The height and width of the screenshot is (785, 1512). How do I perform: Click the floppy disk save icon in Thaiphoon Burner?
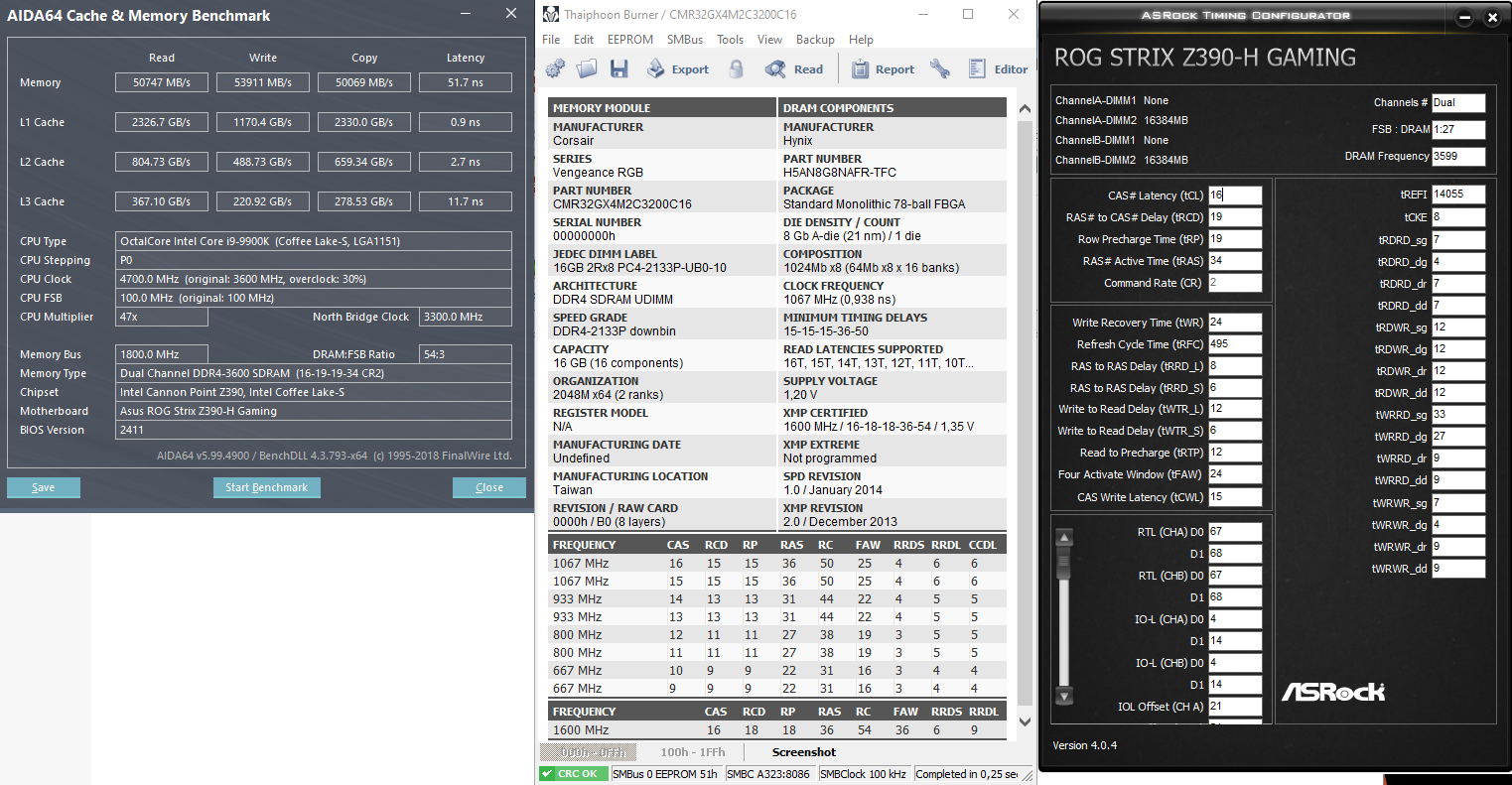point(619,68)
